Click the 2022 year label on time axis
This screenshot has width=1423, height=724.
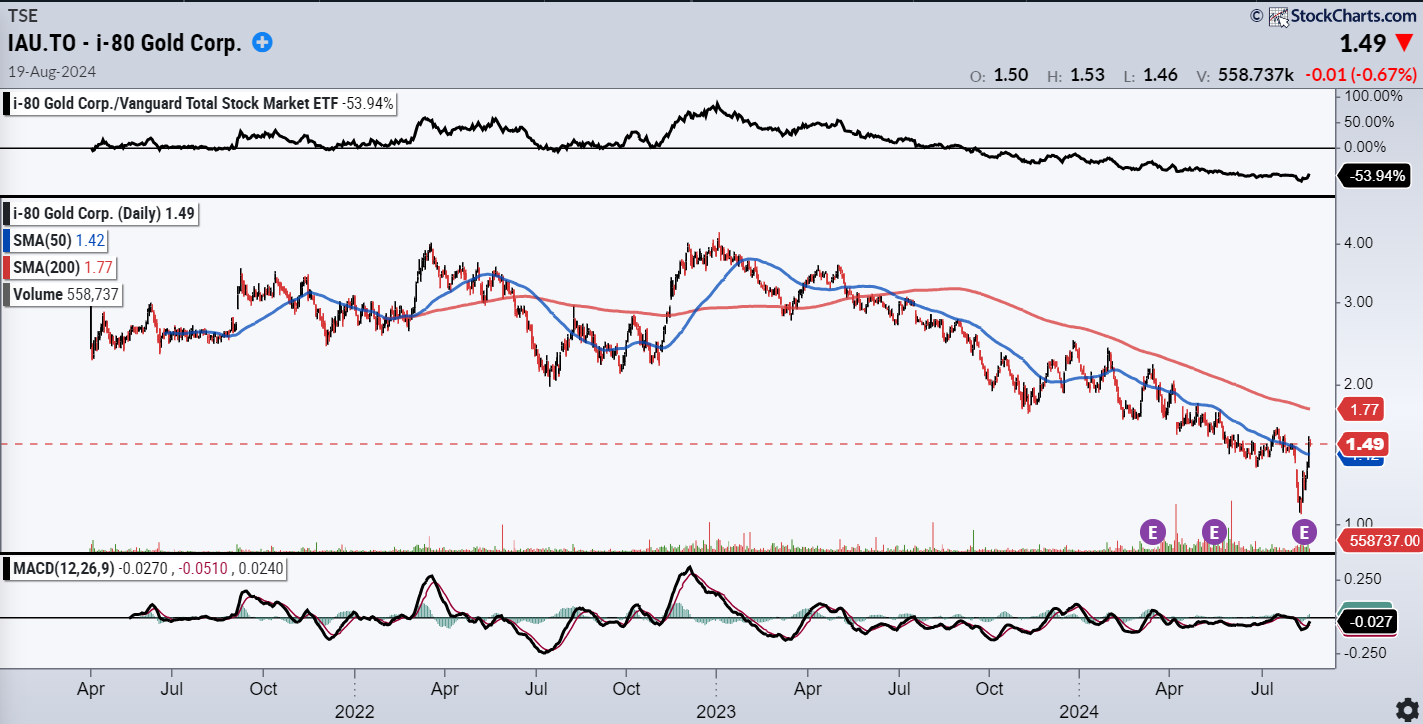354,713
